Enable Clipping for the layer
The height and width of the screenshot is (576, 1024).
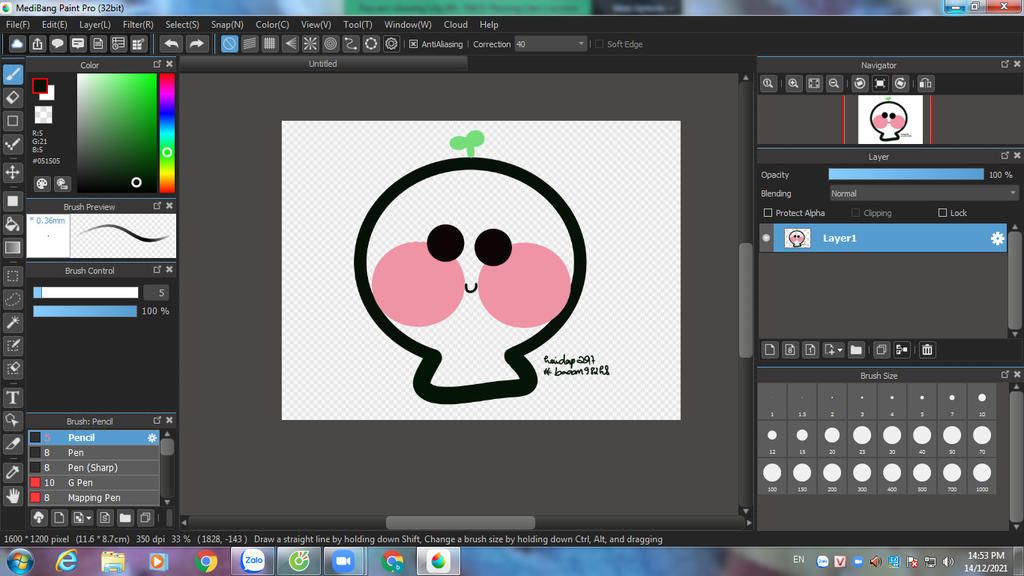(856, 213)
